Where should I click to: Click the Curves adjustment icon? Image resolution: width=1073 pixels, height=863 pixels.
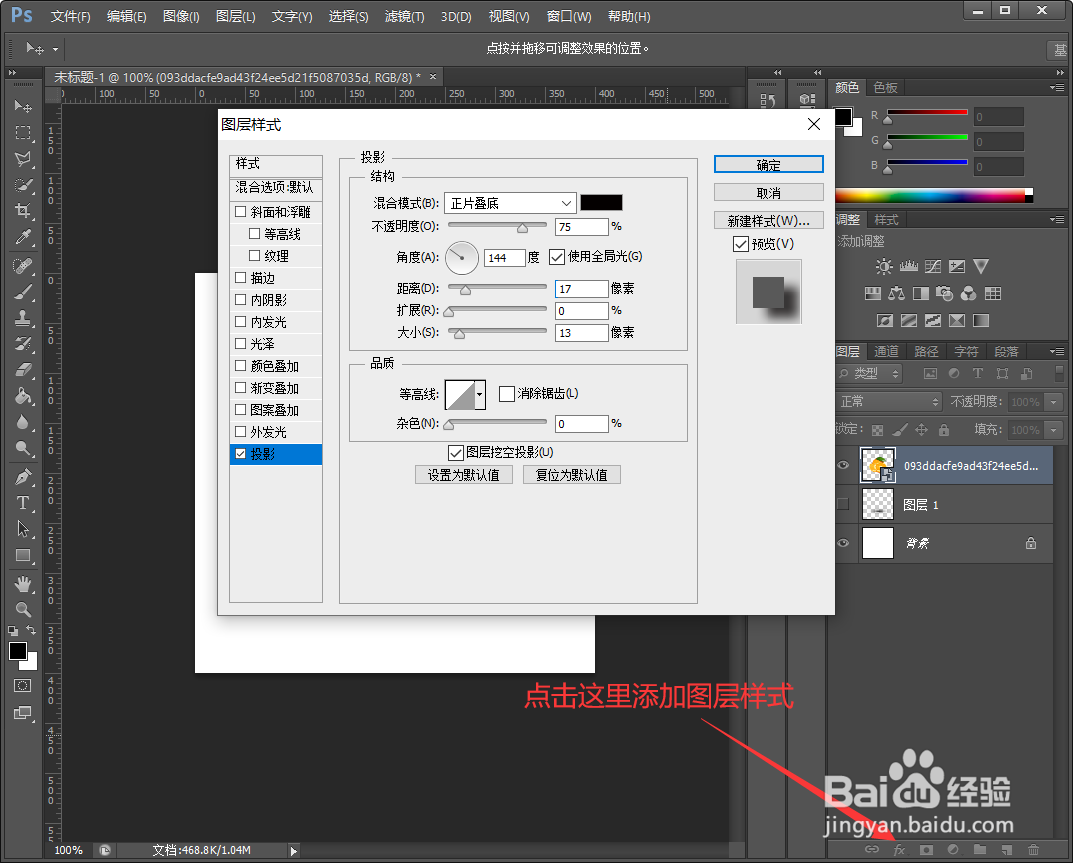[x=933, y=266]
